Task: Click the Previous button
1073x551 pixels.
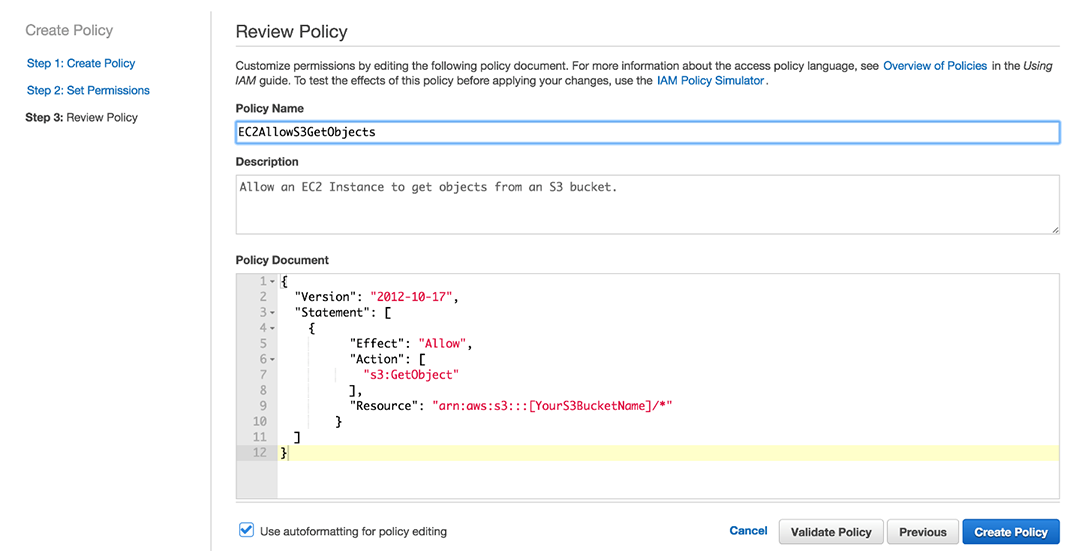Action: point(922,532)
